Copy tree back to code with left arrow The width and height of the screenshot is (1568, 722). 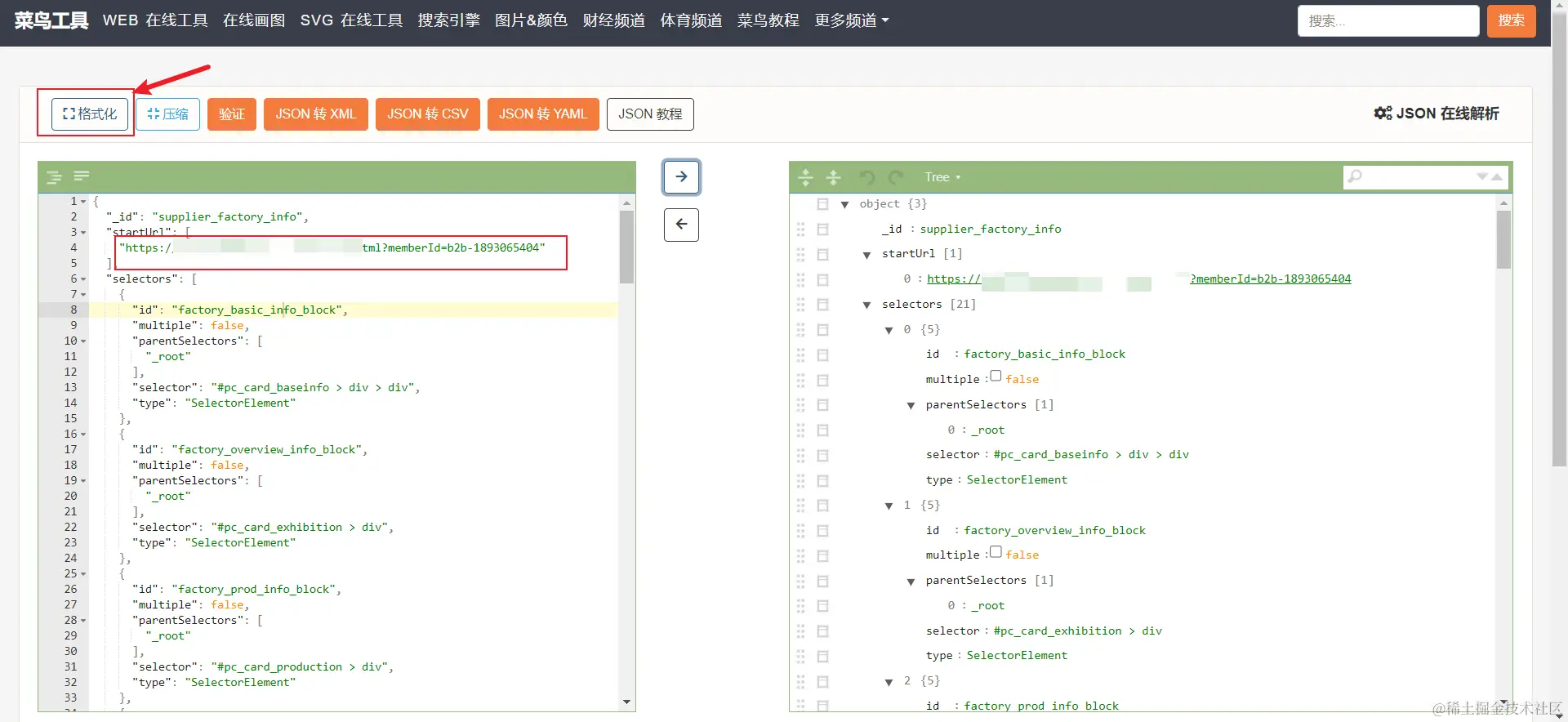click(681, 225)
